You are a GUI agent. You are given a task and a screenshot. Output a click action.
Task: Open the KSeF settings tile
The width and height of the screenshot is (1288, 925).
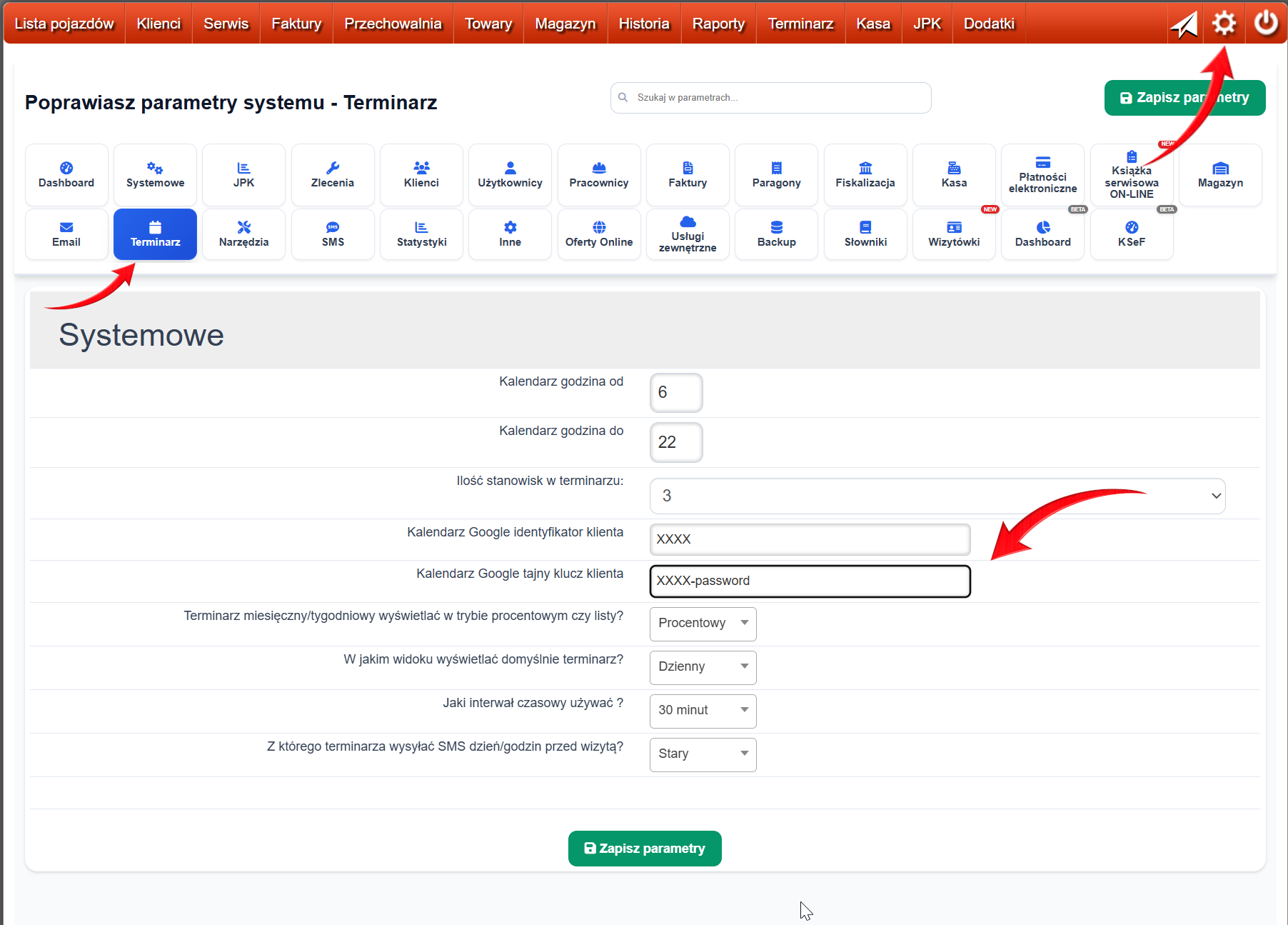coord(1131,234)
